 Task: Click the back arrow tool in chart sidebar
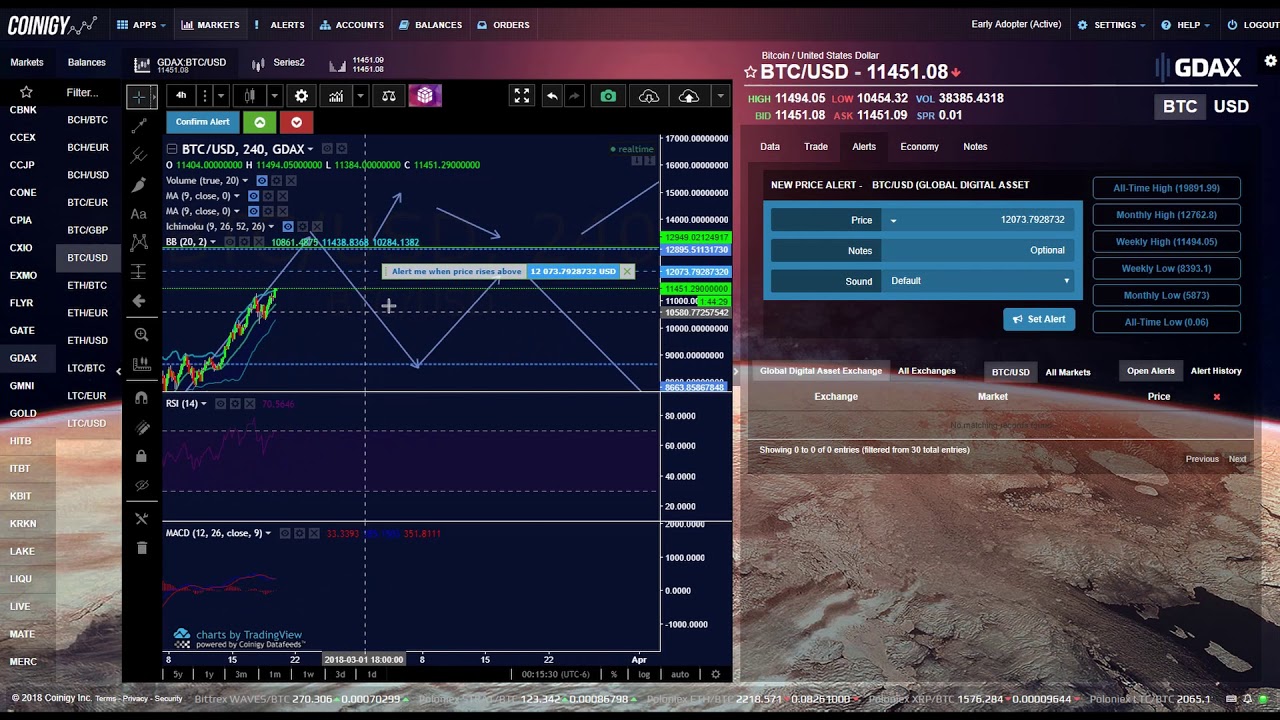[139, 300]
